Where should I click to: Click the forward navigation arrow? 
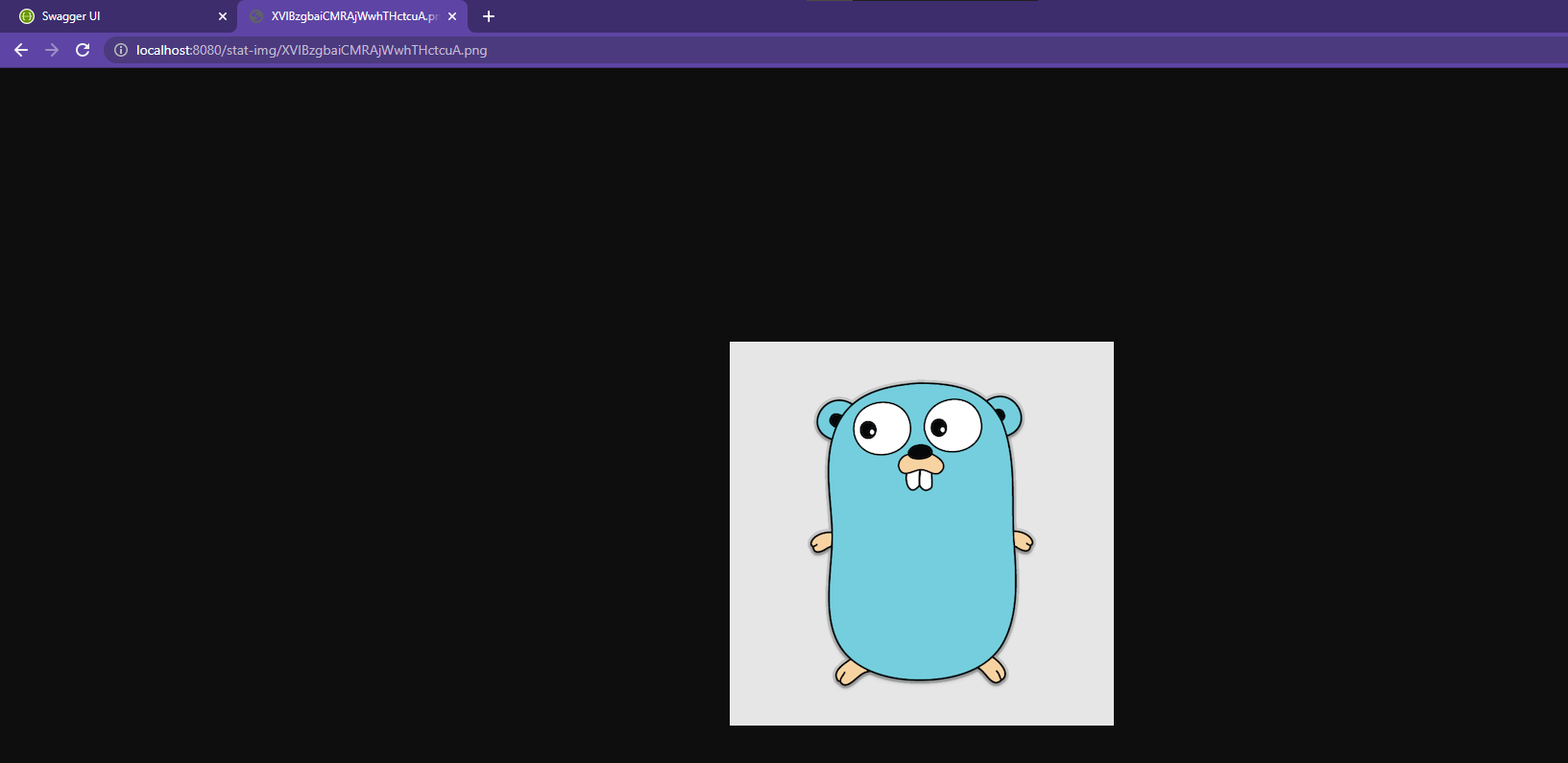52,50
